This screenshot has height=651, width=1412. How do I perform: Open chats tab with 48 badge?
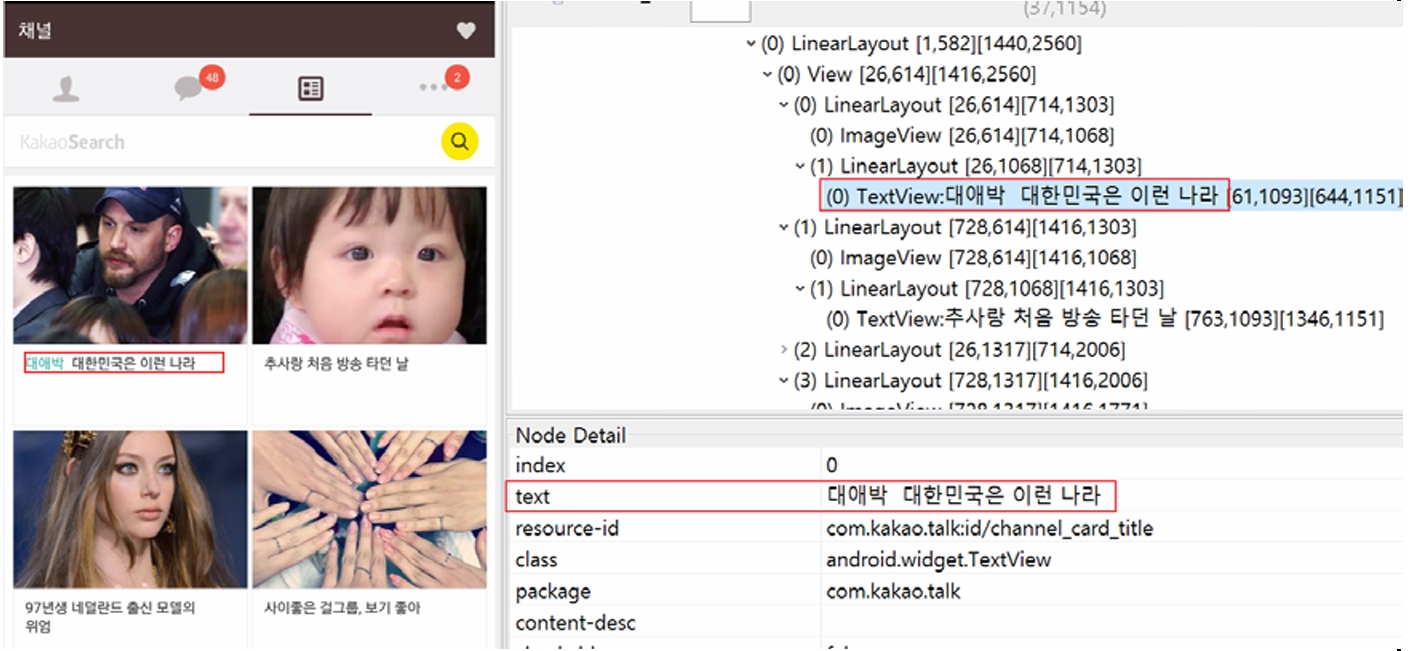[x=188, y=89]
